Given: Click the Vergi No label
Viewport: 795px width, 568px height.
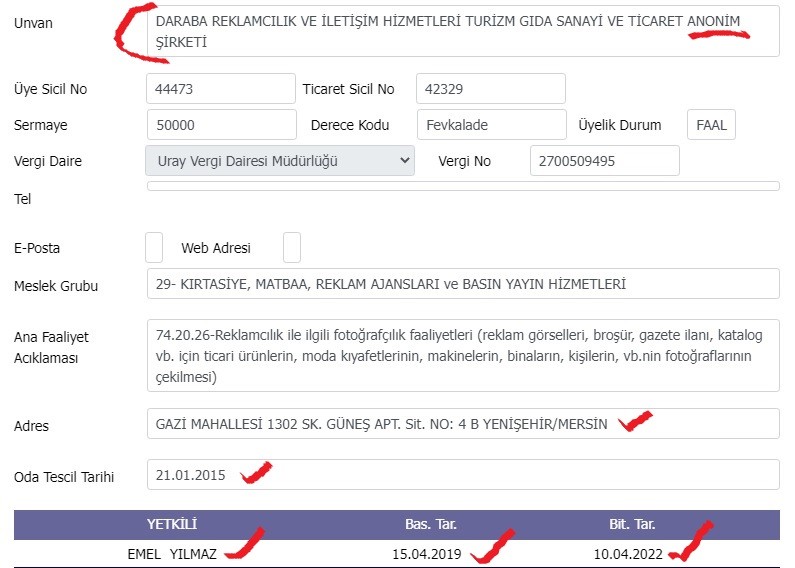Looking at the screenshot, I should click(x=464, y=161).
